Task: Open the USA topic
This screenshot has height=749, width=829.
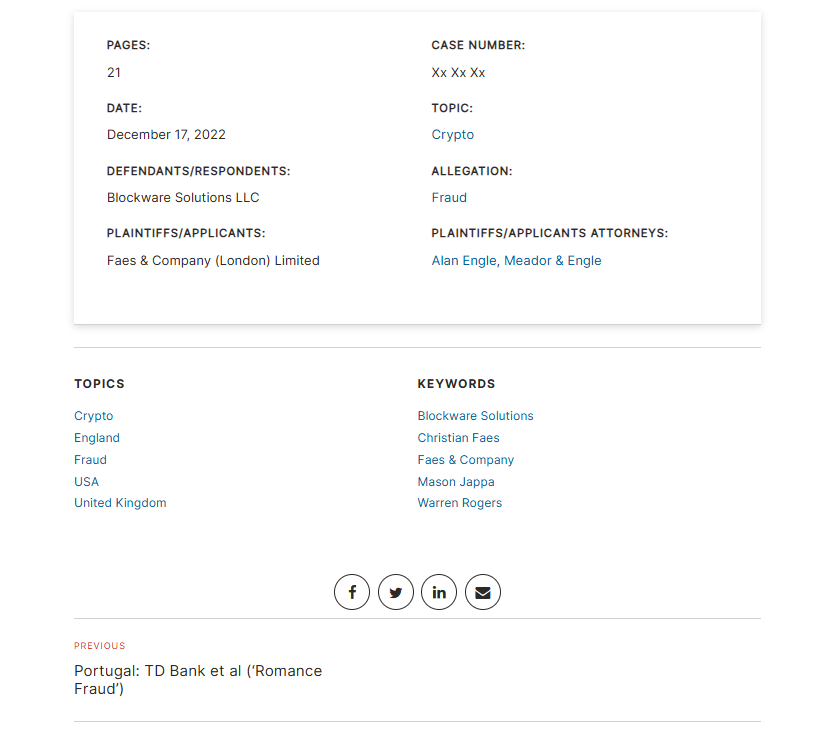Action: tap(86, 482)
